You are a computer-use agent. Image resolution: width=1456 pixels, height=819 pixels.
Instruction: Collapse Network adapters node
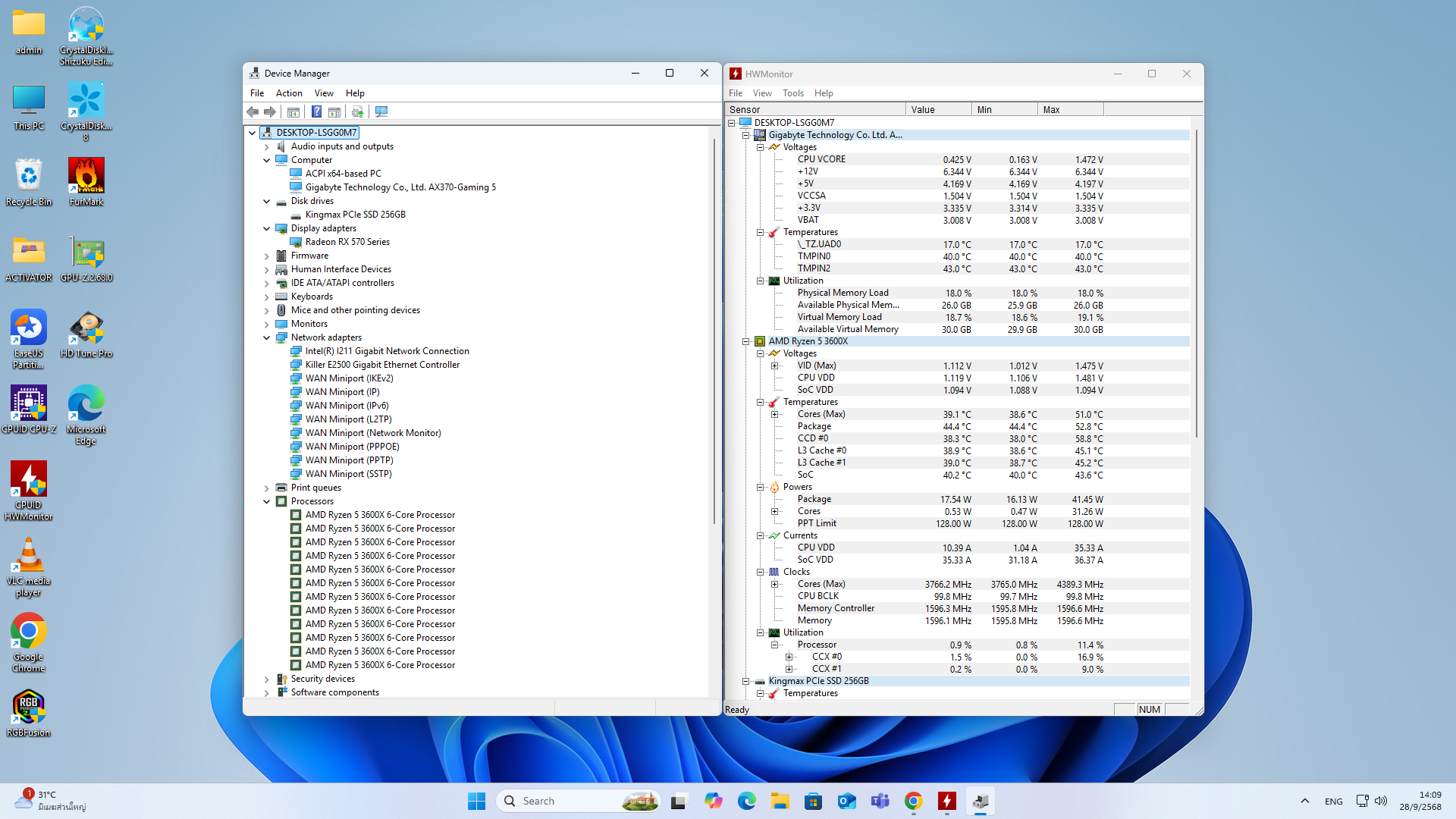[x=267, y=337]
